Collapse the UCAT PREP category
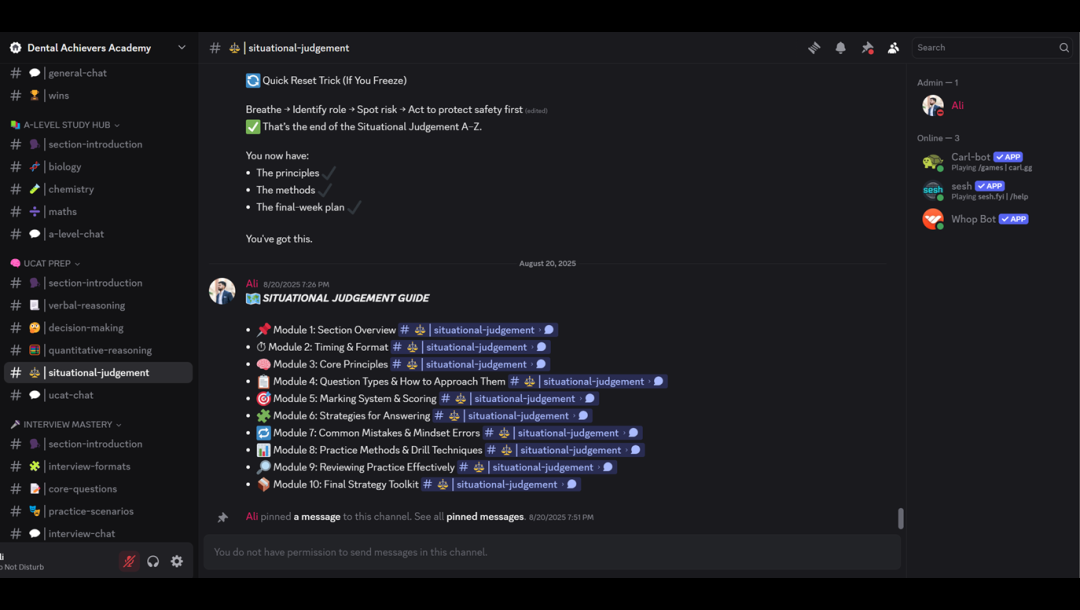The image size is (1080, 610). (45, 263)
